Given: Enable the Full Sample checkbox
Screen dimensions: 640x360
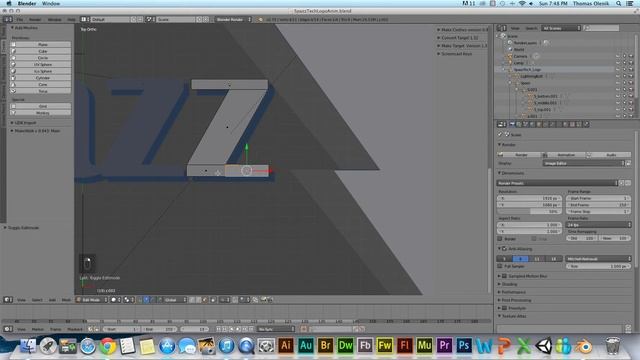Looking at the screenshot, I should pyautogui.click(x=500, y=266).
